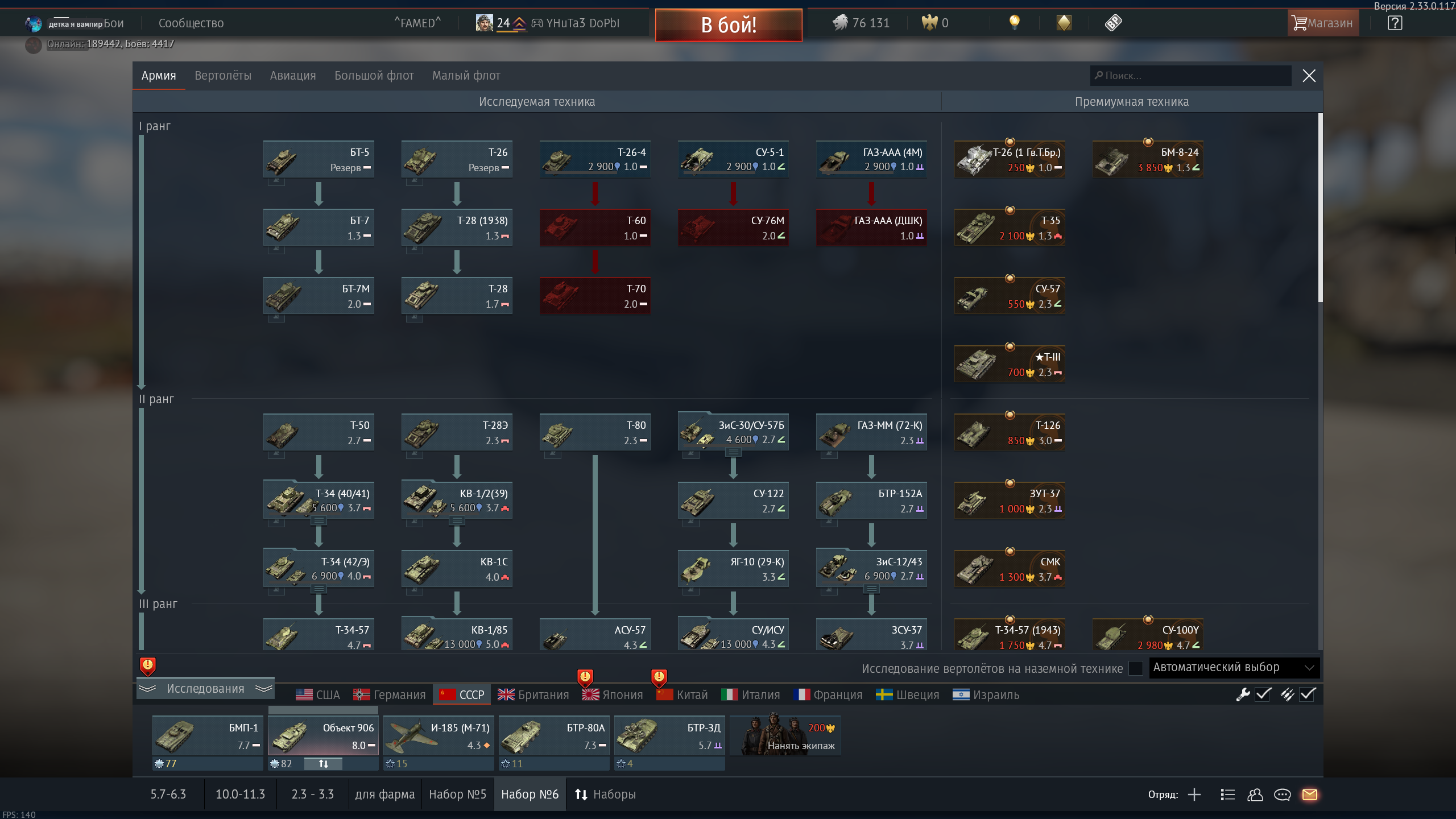Switch to the Вертолёты tab
1456x819 pixels.
tap(223, 76)
